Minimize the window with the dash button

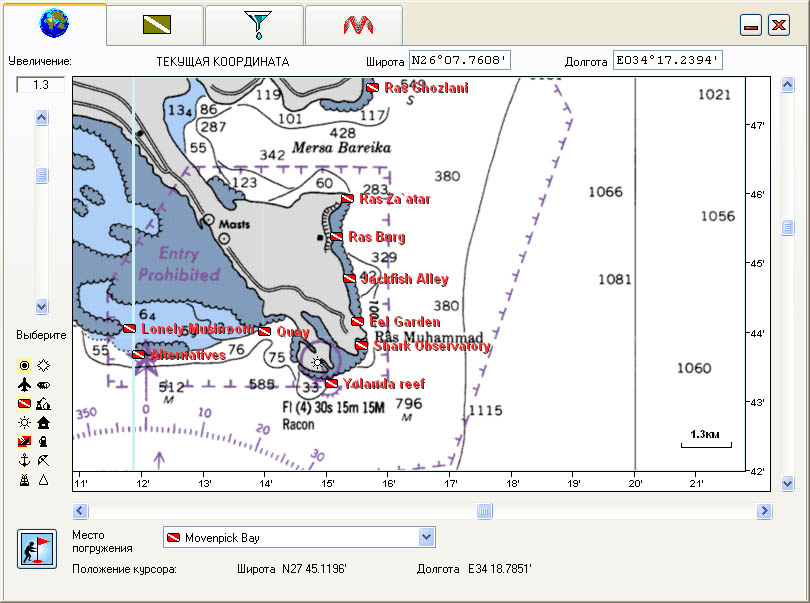tap(751, 25)
